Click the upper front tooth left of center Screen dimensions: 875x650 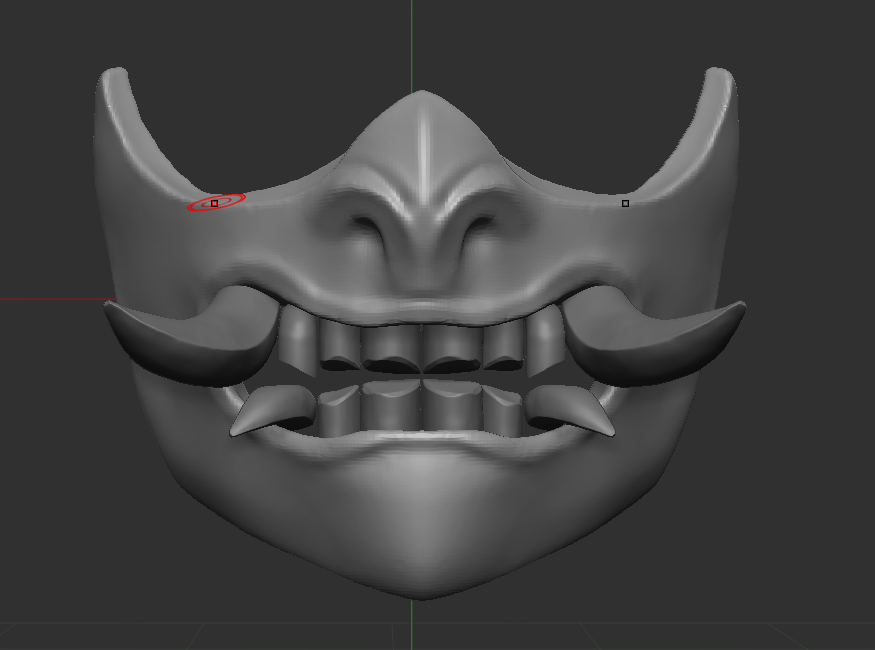pyautogui.click(x=391, y=347)
